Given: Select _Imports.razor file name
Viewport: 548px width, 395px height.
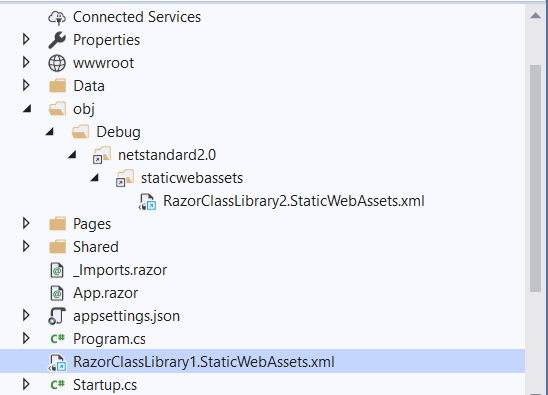Looking at the screenshot, I should tap(120, 270).
